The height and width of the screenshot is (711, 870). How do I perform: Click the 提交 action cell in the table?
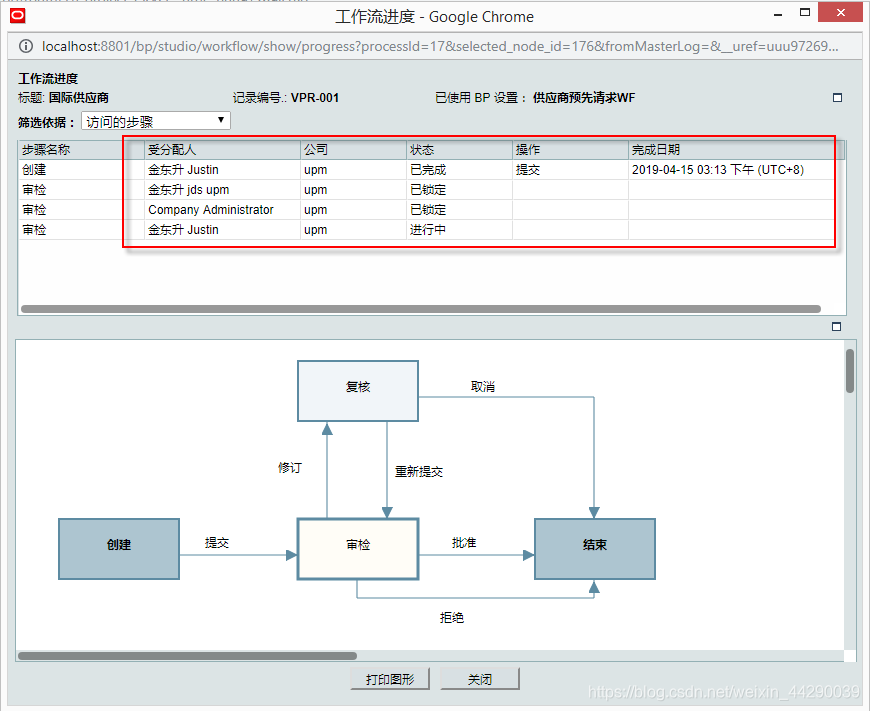(x=570, y=170)
